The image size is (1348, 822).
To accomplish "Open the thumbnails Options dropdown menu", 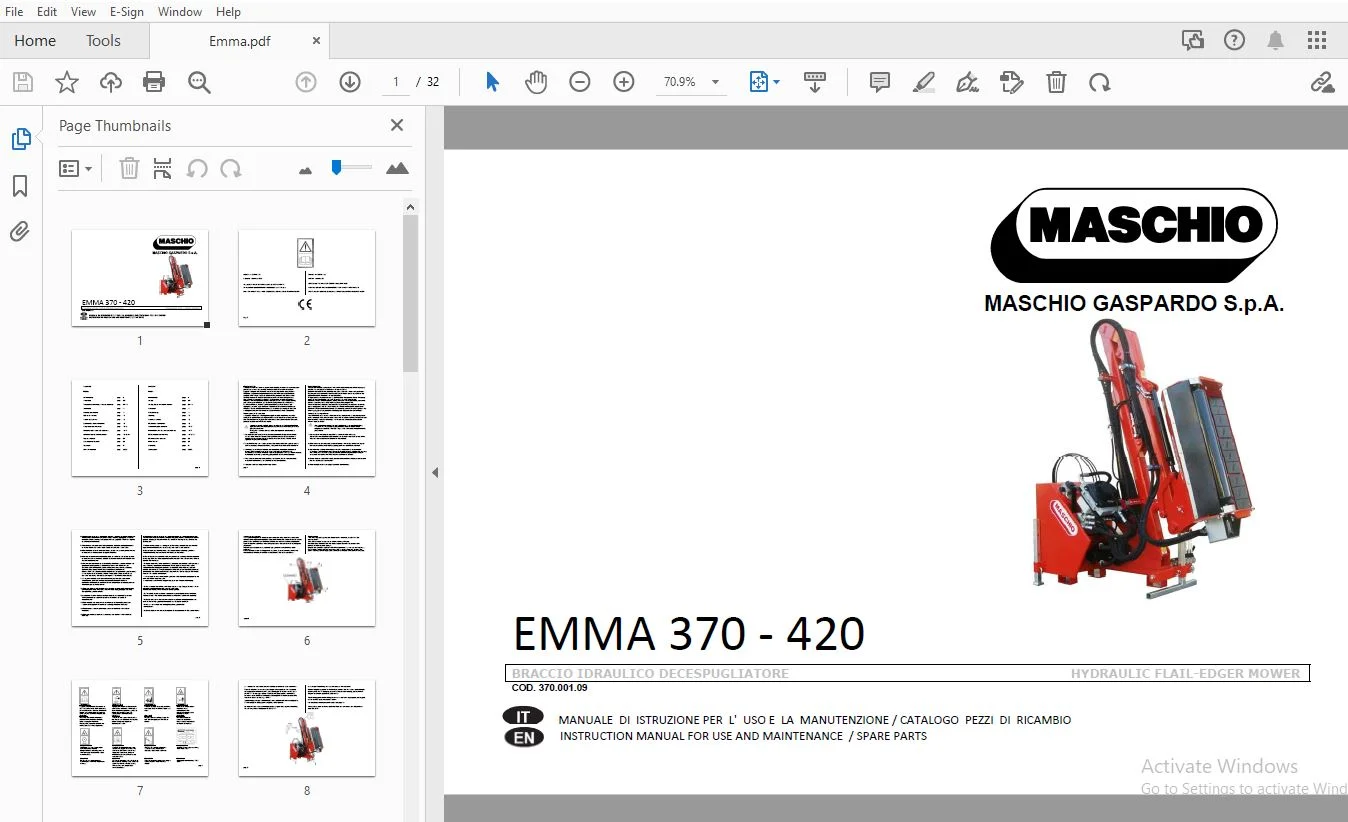I will pos(75,169).
